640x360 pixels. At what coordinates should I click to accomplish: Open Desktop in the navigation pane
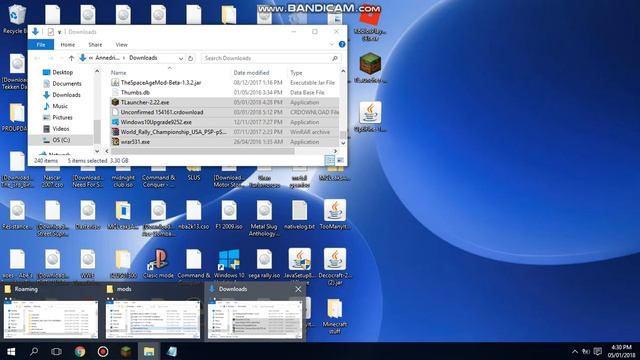tap(62, 72)
